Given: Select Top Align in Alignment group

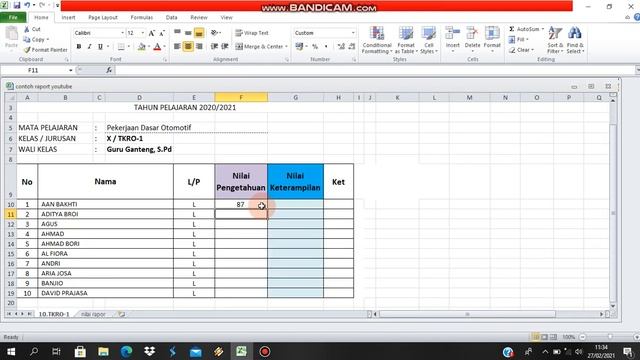Looking at the screenshot, I should tap(177, 33).
